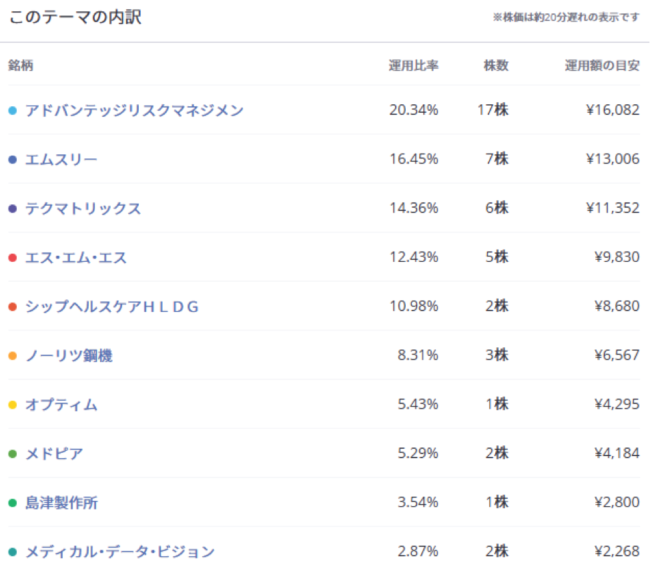This screenshot has width=650, height=569.
Task: Open the アドバンテッジリスクマネジメン stock link
Action: (x=134, y=110)
